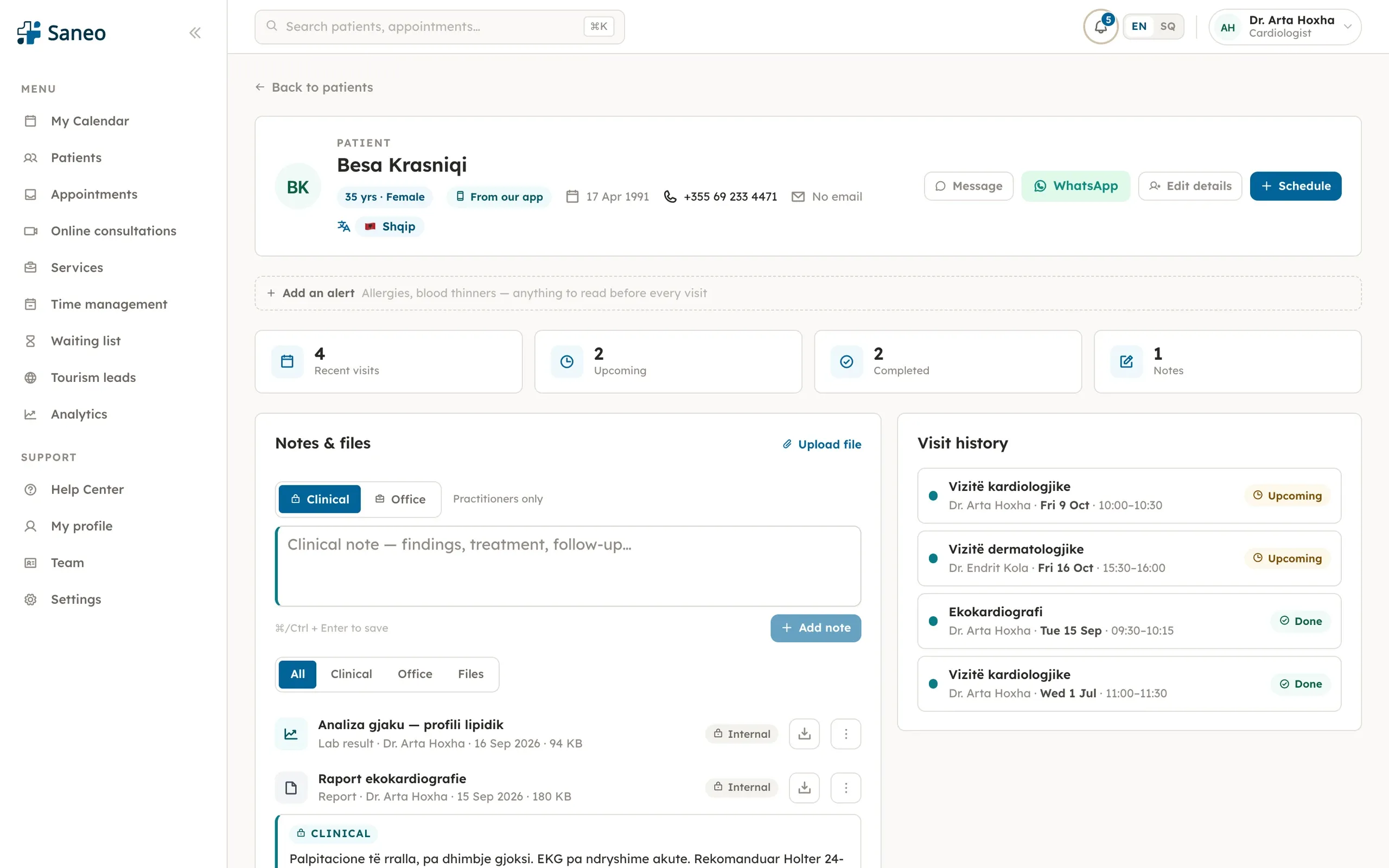Switch interface language to SQ
The image size is (1389, 868).
point(1168,27)
